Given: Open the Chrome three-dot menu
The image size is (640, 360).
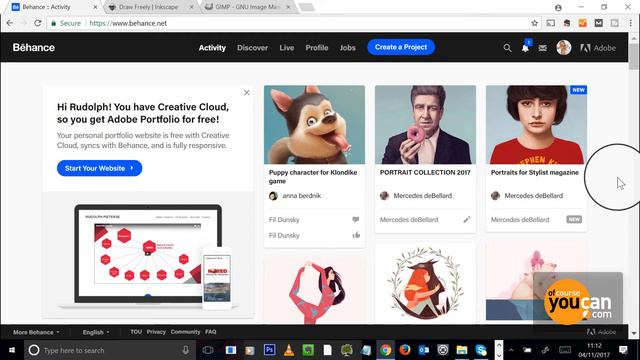Looking at the screenshot, I should 631,23.
